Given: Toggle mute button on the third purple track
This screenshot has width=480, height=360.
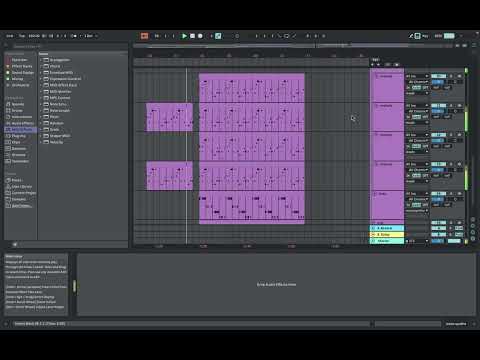Looking at the screenshot, I should (x=459, y=135).
